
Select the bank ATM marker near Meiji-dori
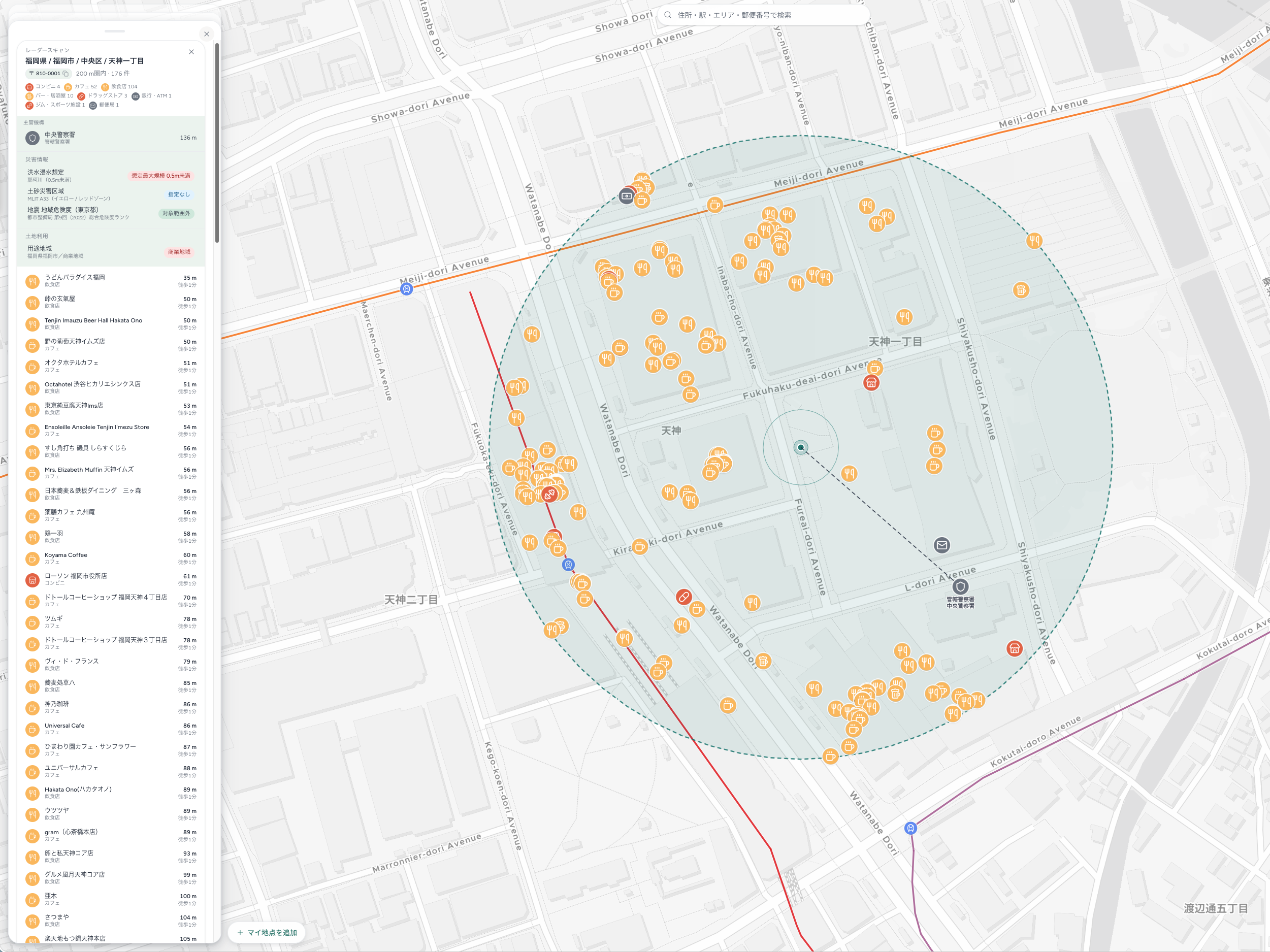627,196
